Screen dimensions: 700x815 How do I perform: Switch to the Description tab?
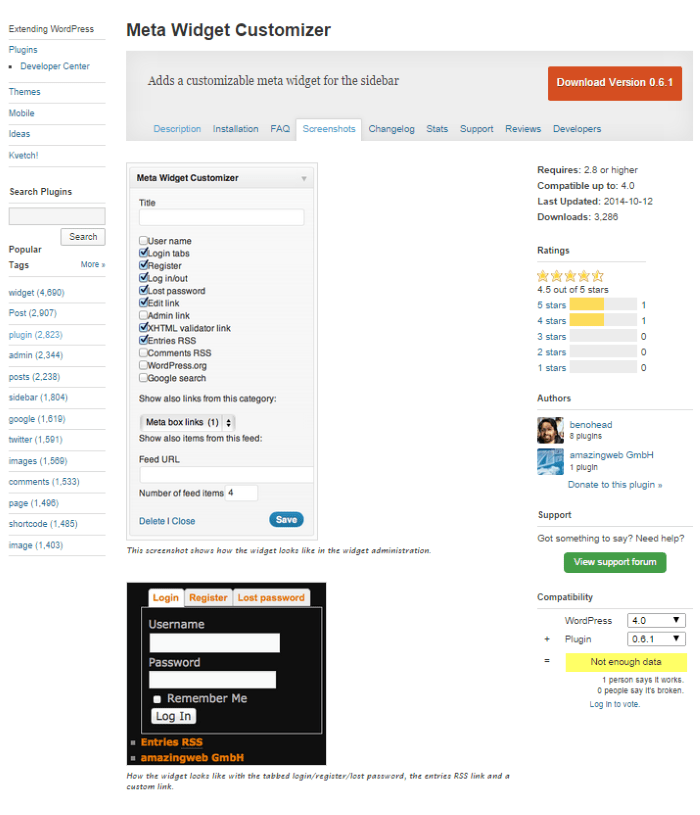[x=177, y=129]
